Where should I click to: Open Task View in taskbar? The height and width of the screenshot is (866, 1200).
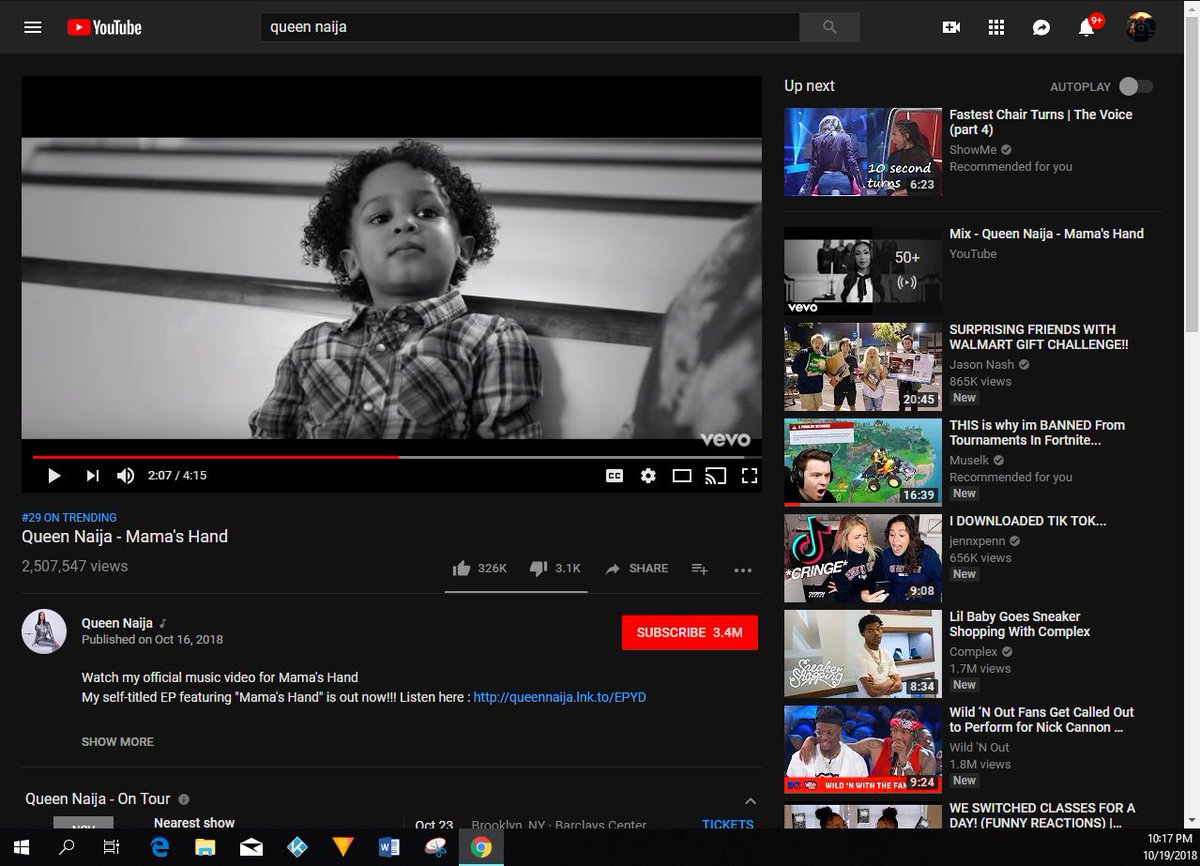[112, 847]
